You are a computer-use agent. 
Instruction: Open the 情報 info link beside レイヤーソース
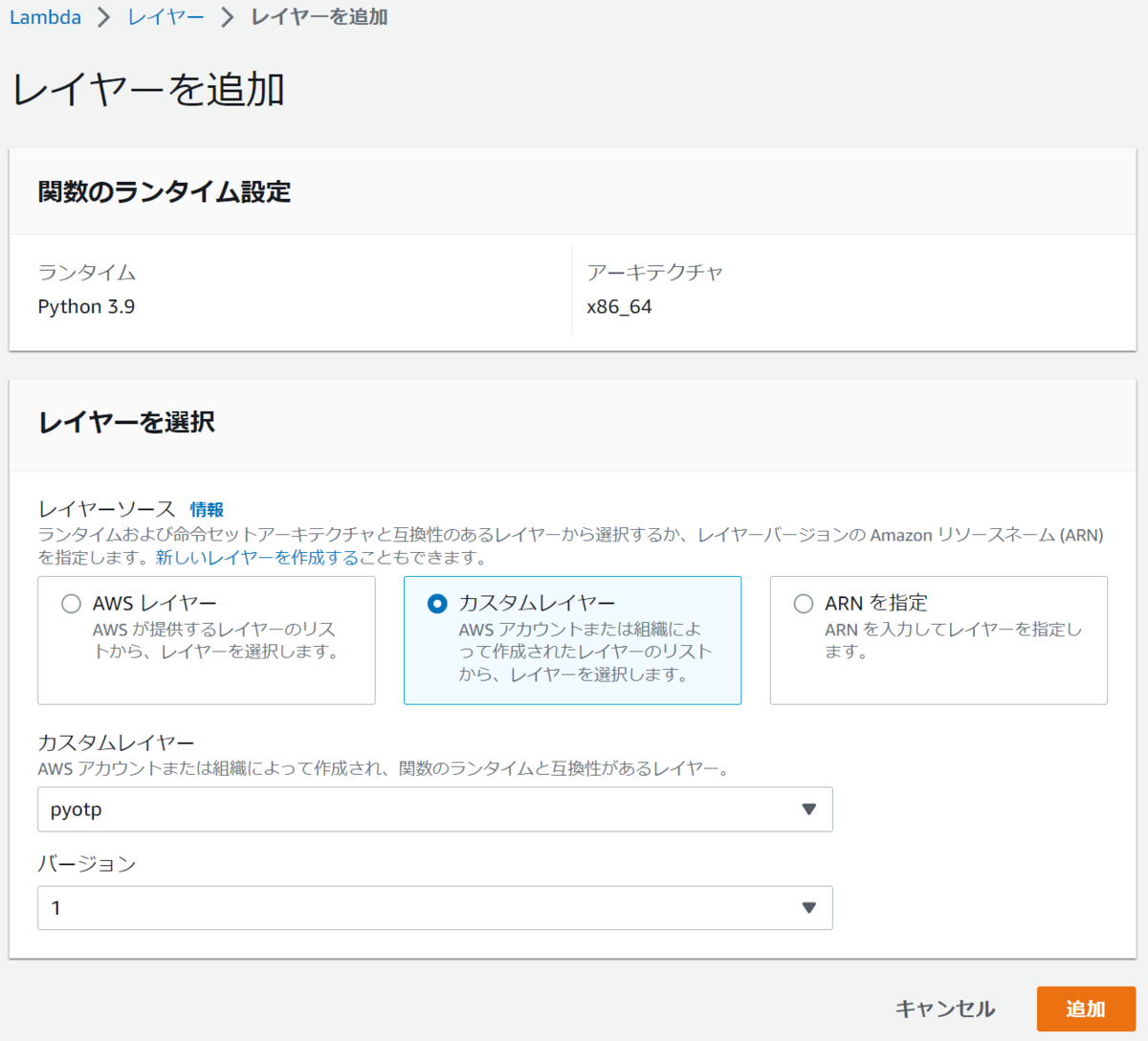tap(207, 509)
